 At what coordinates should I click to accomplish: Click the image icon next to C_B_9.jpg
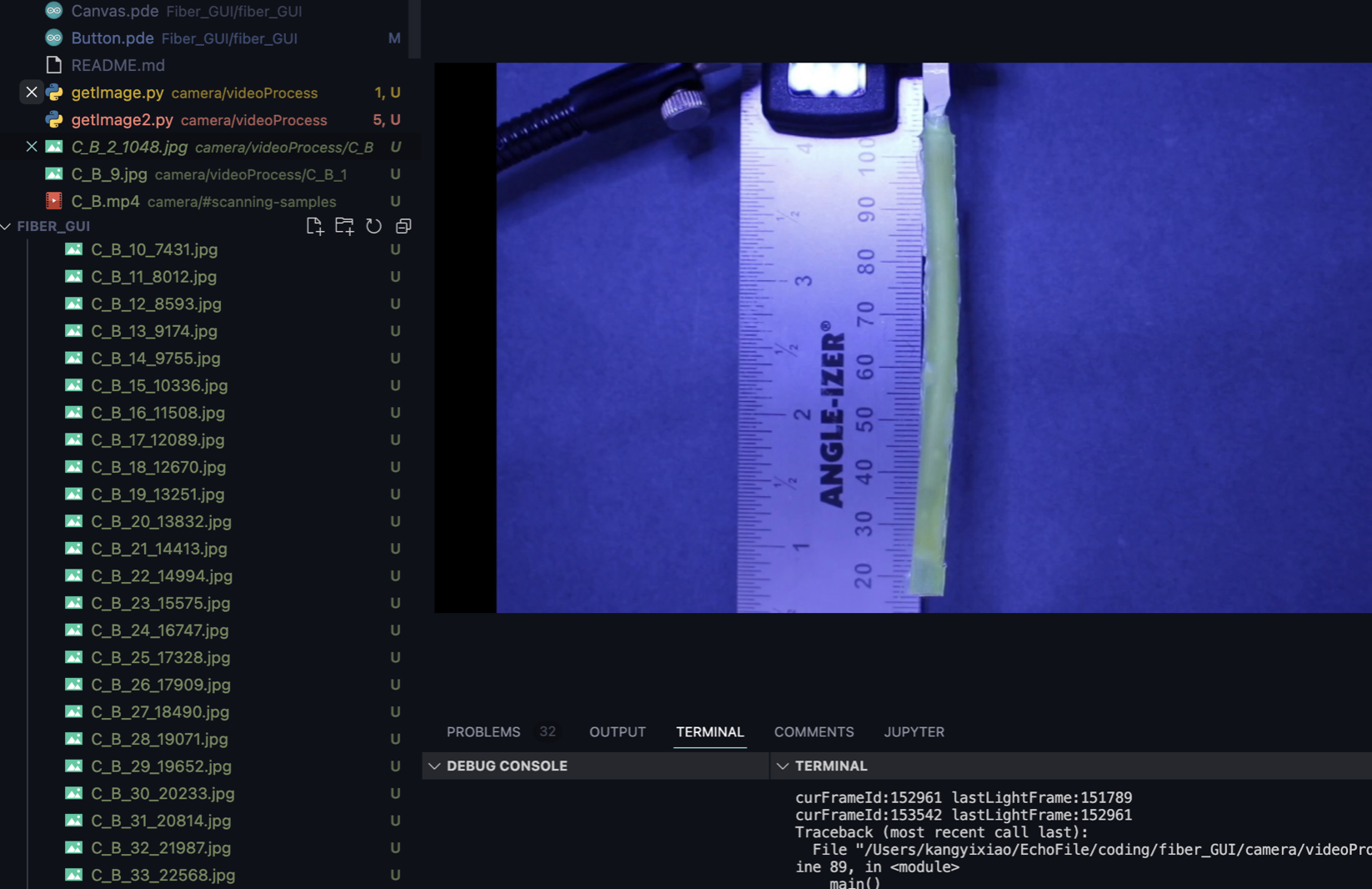click(x=54, y=174)
